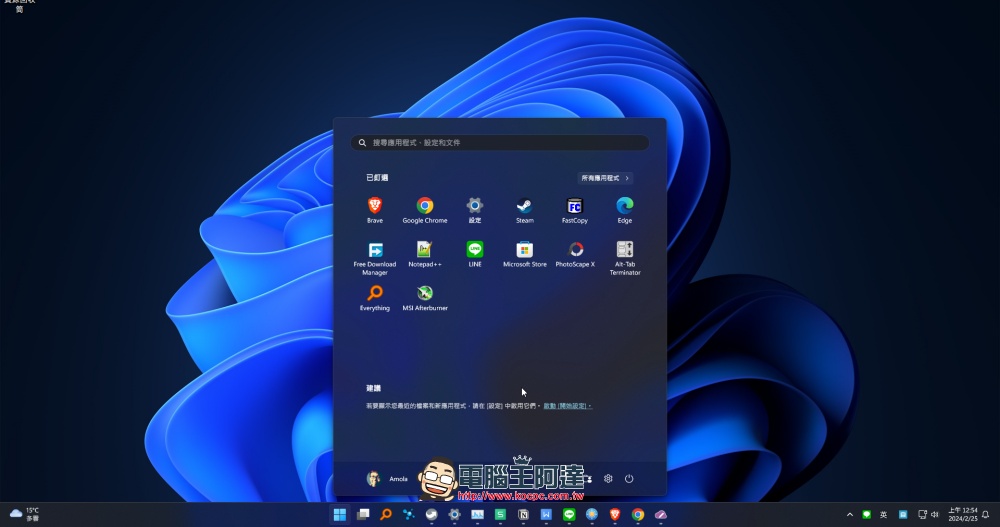Launch Everything from Start menu pinned apps

[374, 298]
